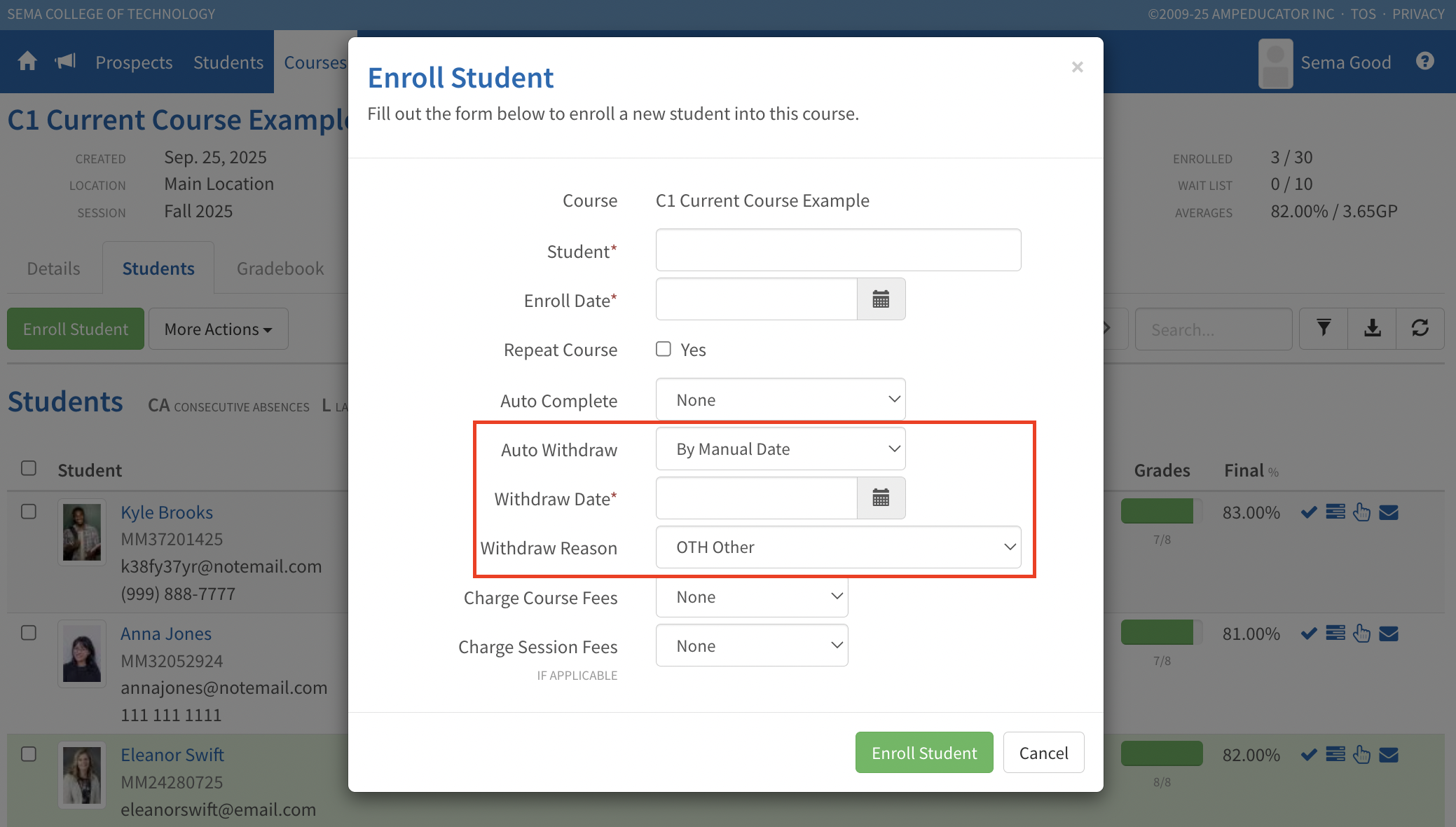
Task: Toggle the select-all Student header checkbox
Action: [x=29, y=468]
